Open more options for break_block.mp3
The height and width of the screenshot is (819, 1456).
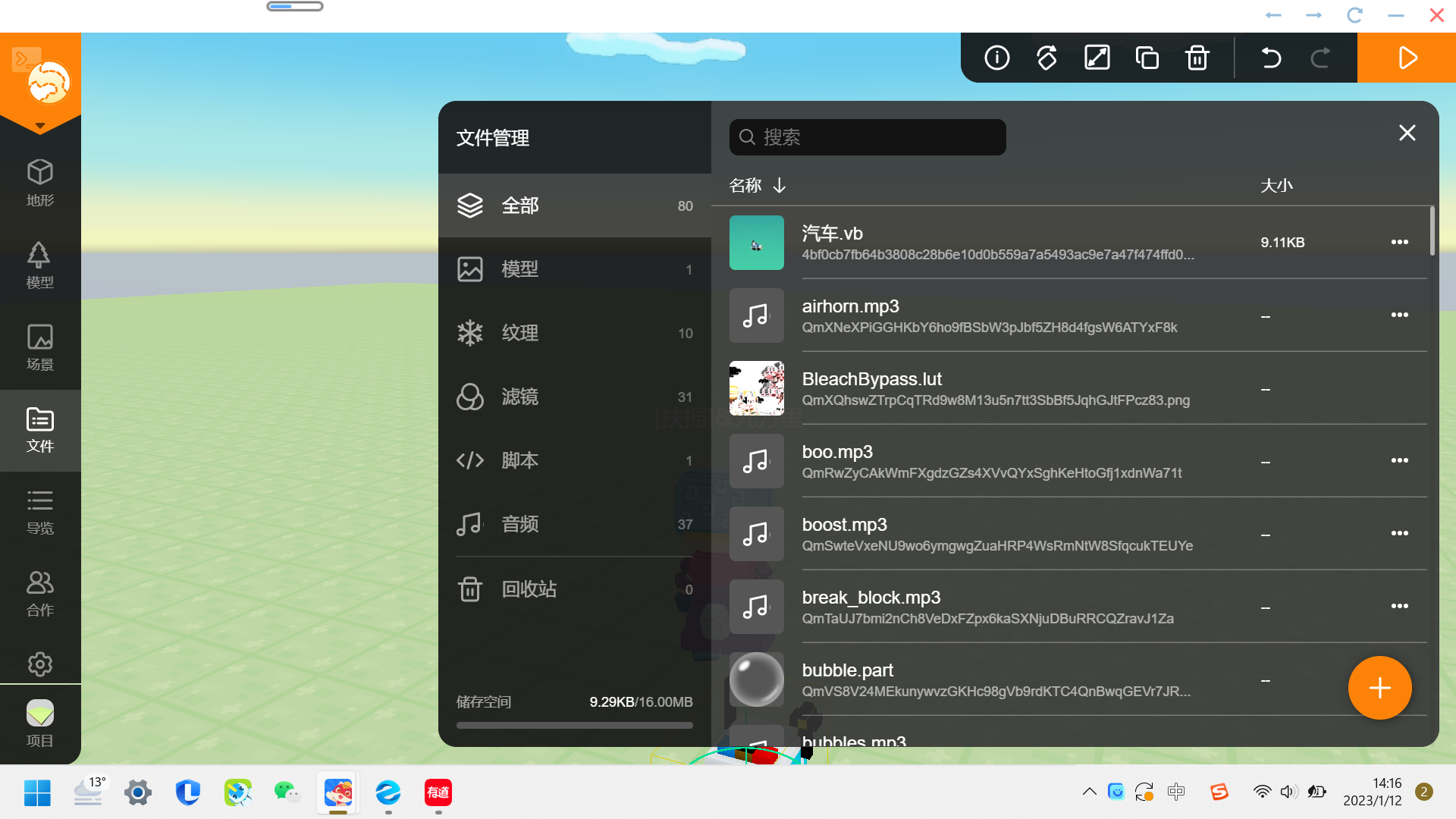click(x=1400, y=606)
